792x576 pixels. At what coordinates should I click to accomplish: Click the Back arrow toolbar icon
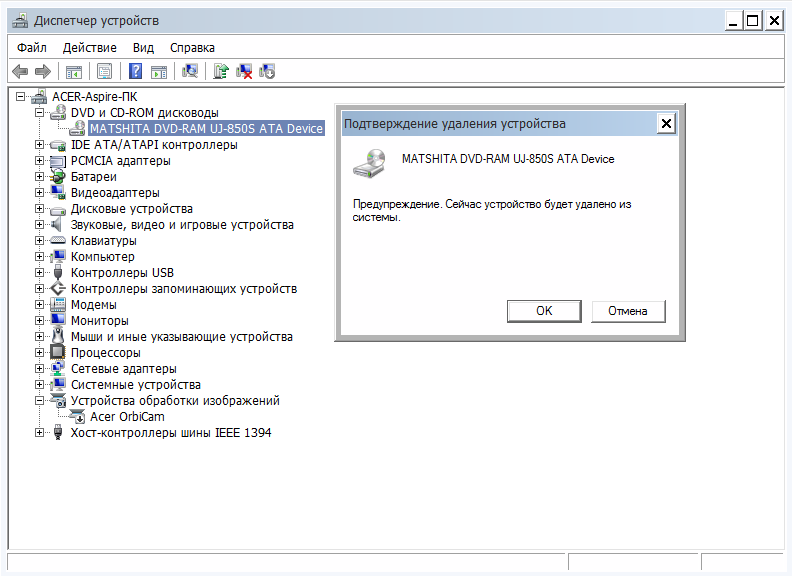(x=20, y=71)
